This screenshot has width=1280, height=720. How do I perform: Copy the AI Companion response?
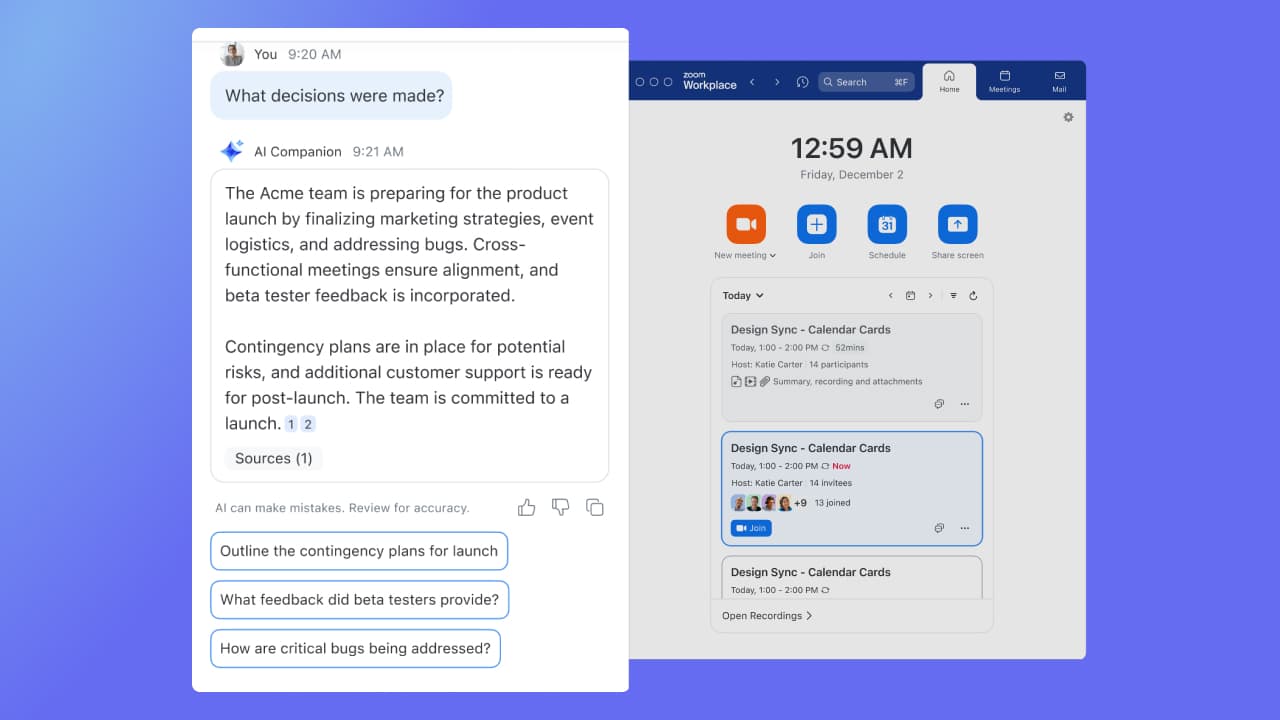click(594, 508)
